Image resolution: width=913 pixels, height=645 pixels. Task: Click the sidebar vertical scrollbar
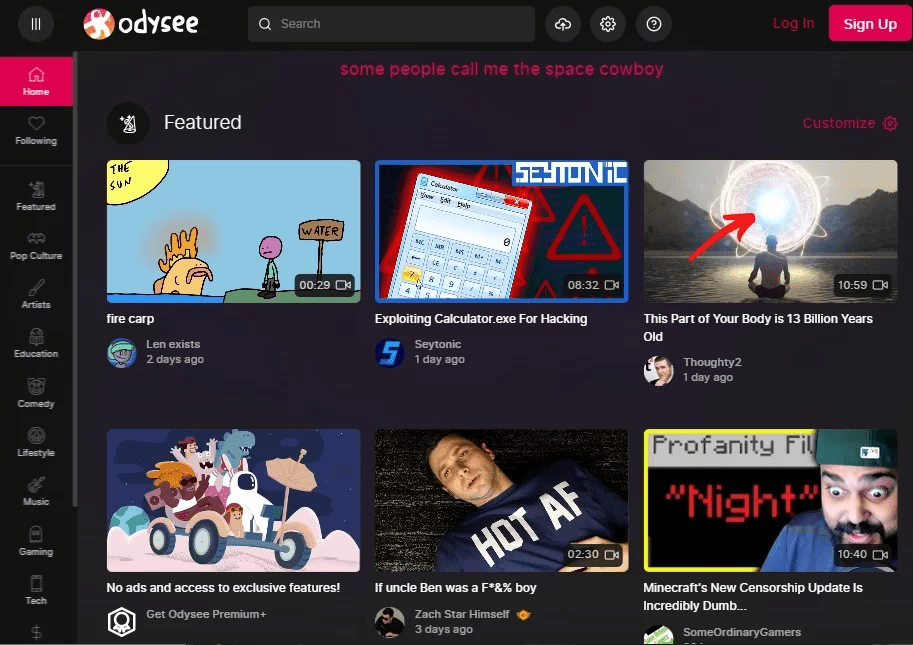(75, 279)
